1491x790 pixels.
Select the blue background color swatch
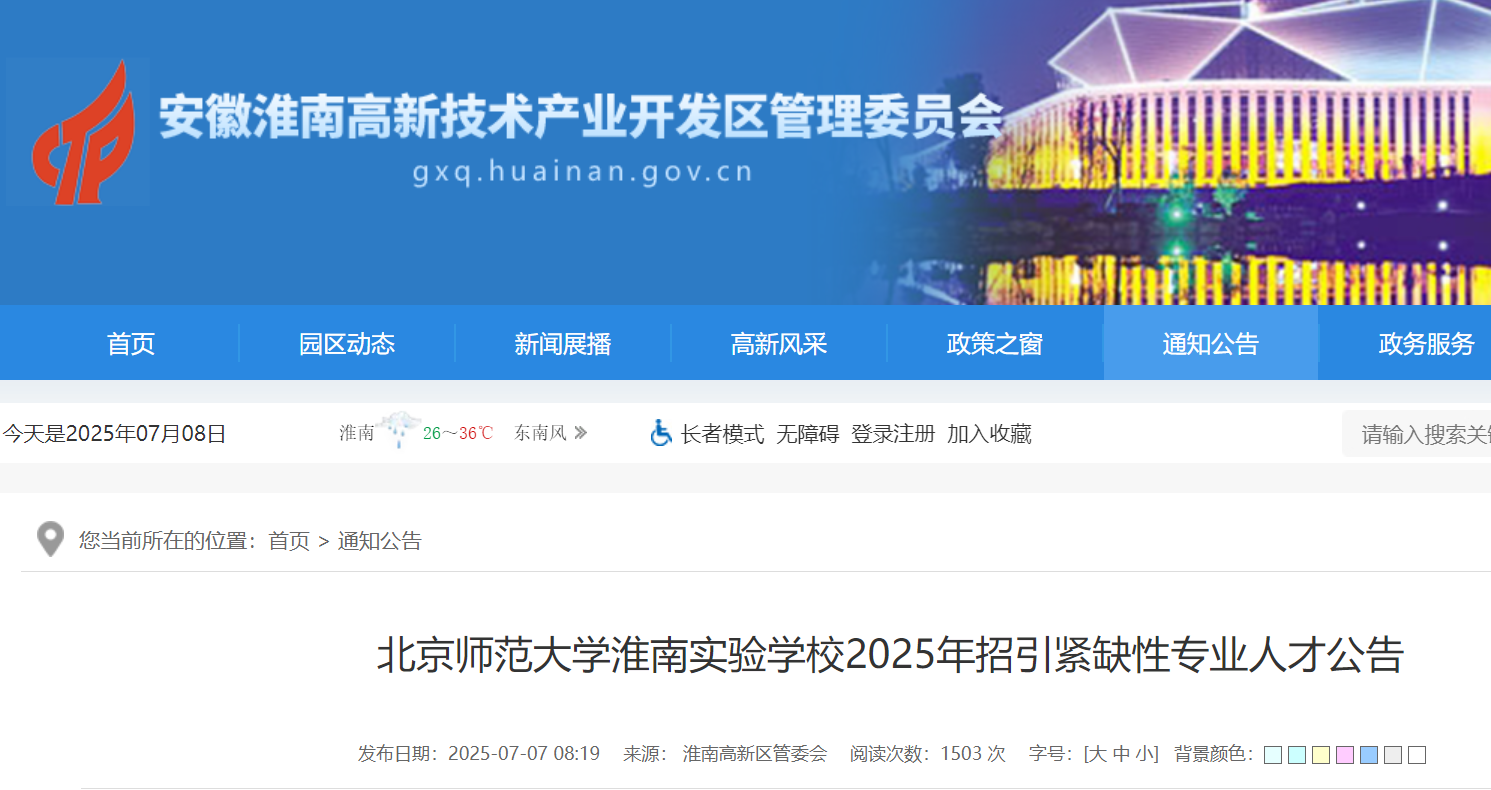click(x=1369, y=755)
